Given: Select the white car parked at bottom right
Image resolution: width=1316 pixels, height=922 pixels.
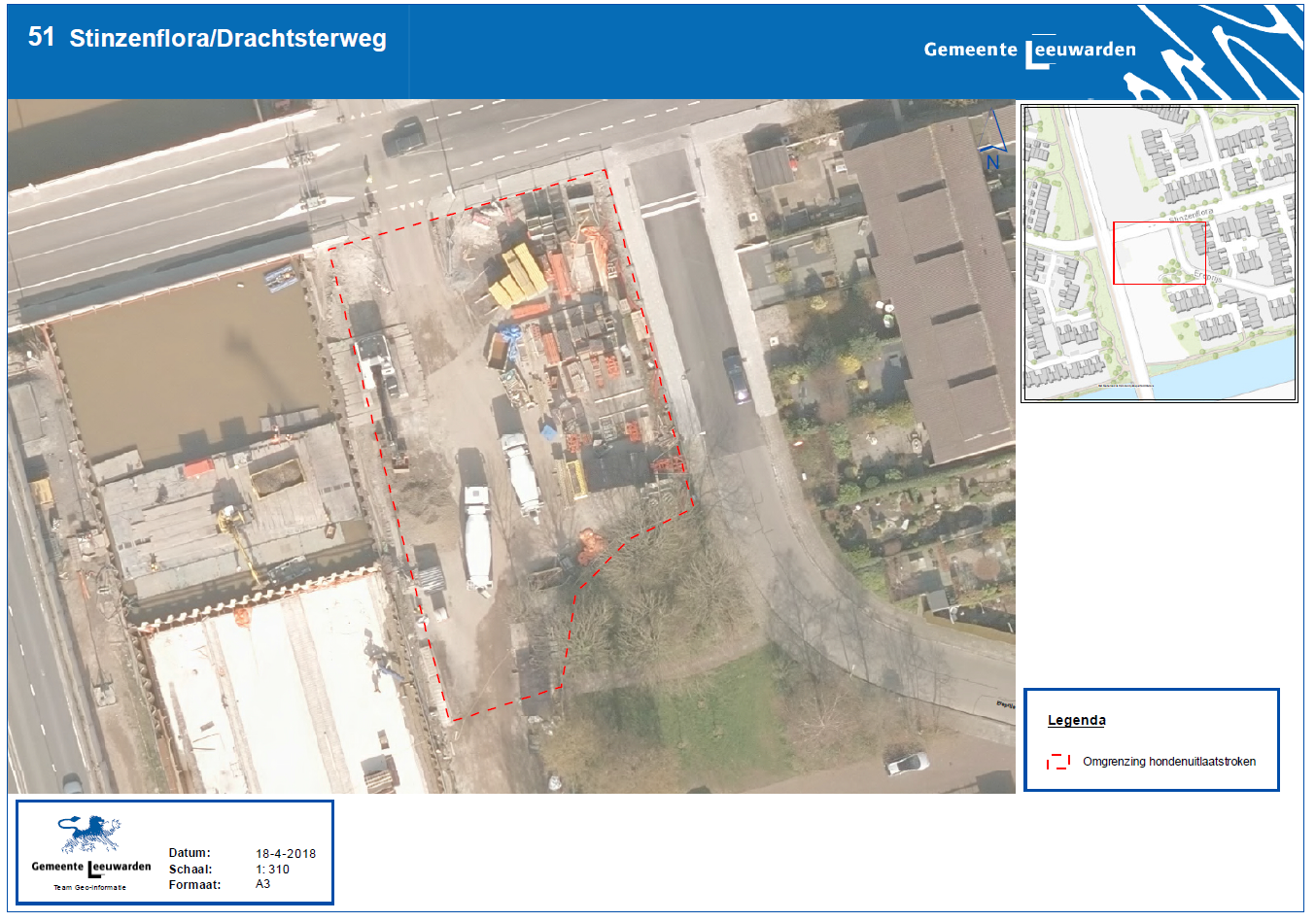Looking at the screenshot, I should 907,764.
